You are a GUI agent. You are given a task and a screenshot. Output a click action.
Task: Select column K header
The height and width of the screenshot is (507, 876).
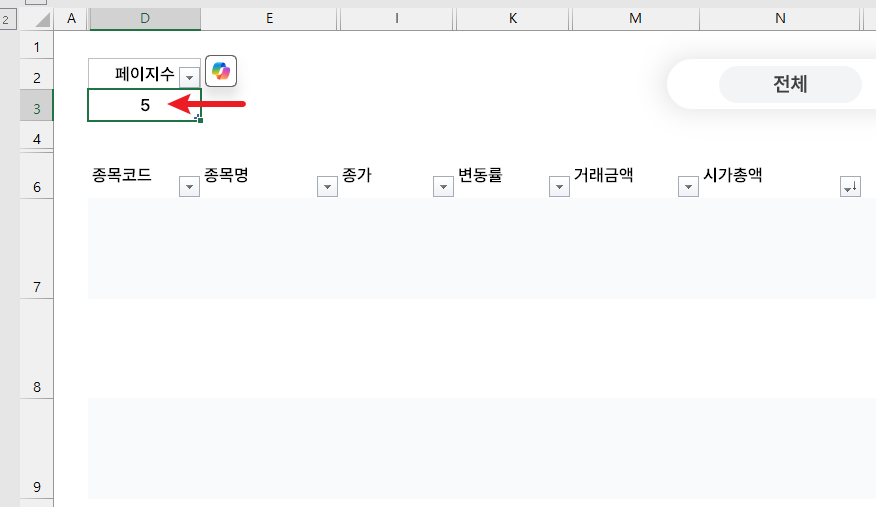[513, 18]
